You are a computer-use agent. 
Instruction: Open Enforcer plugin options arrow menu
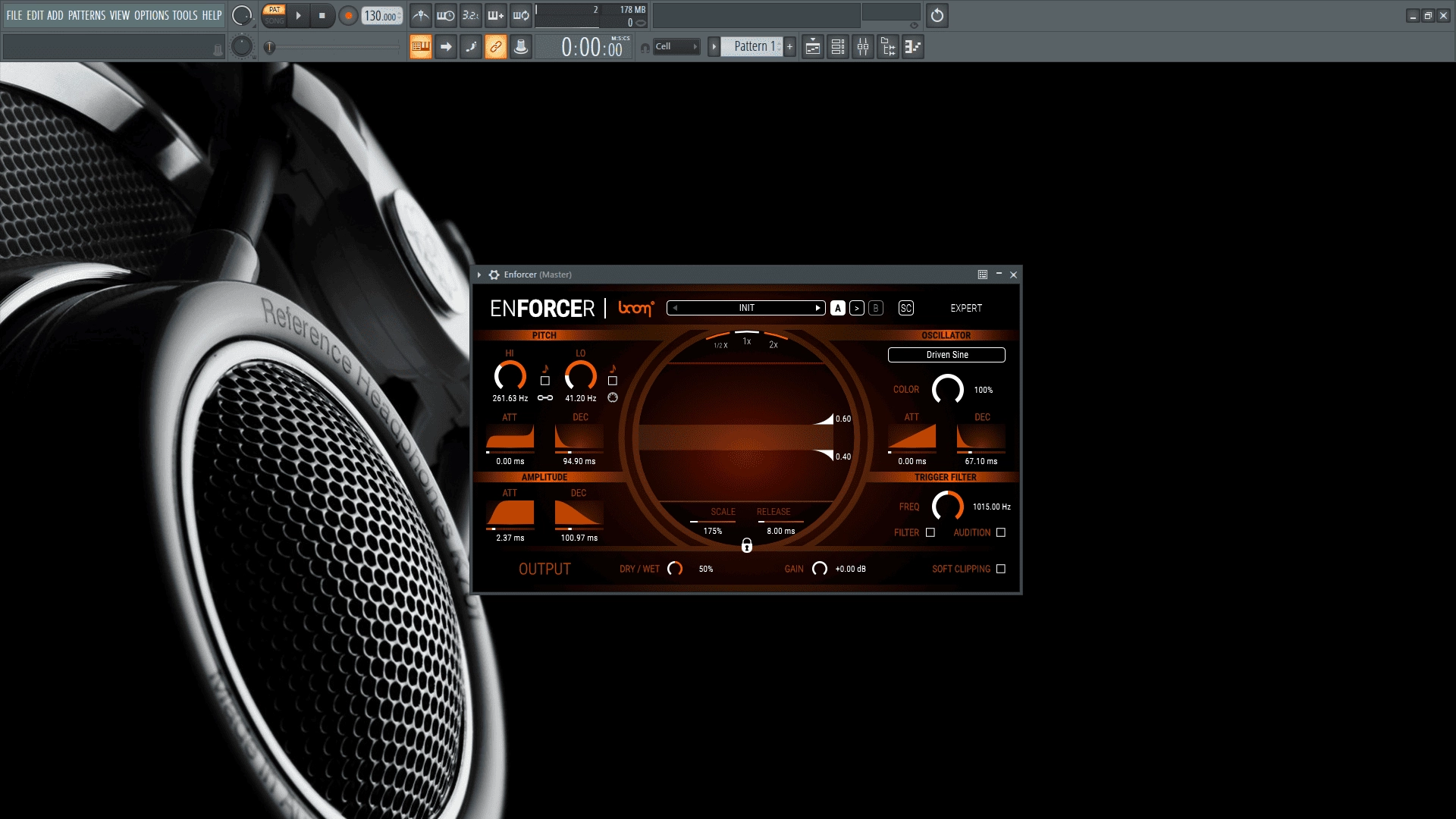point(479,275)
